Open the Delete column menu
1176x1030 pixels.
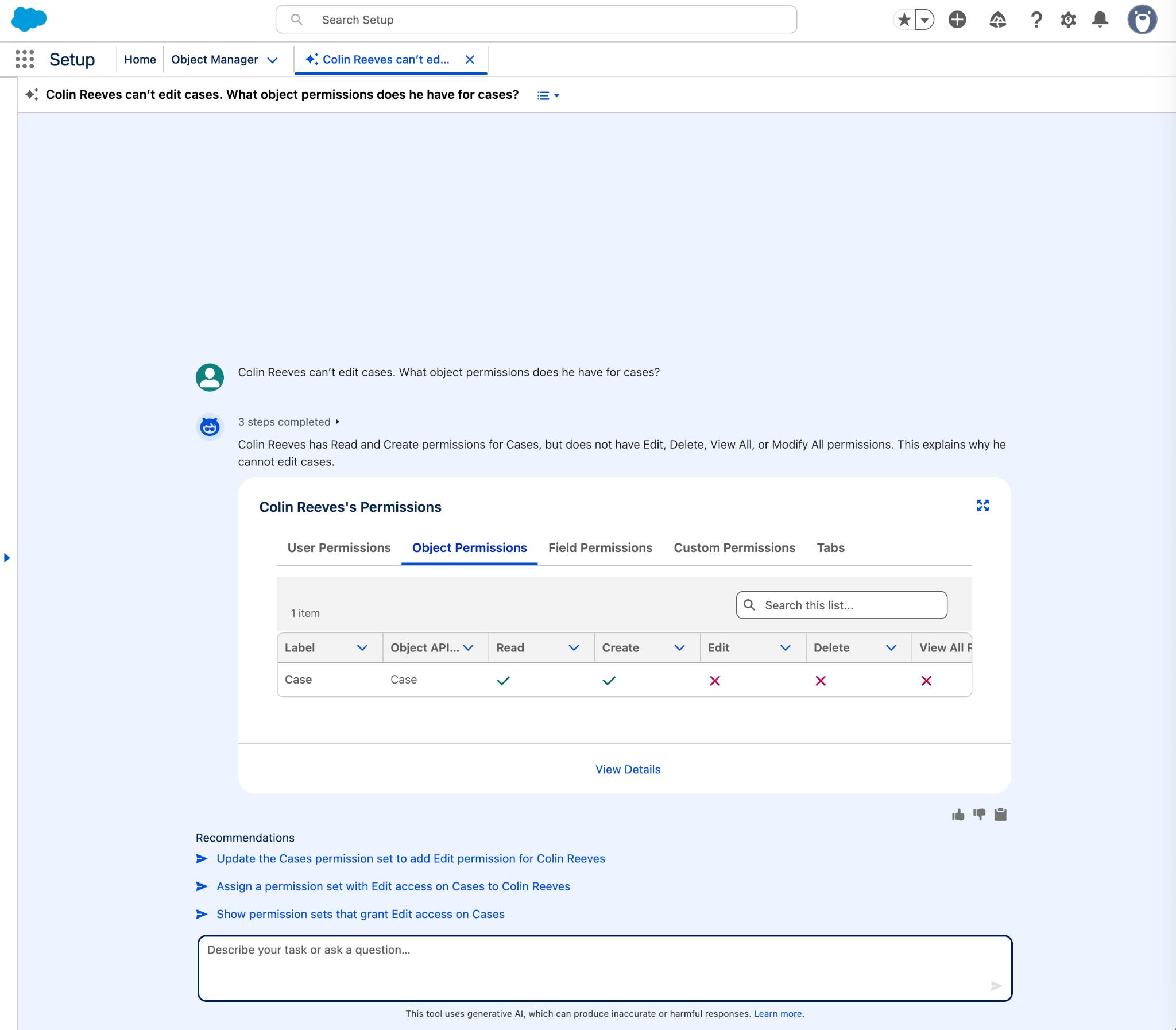pyautogui.click(x=891, y=648)
